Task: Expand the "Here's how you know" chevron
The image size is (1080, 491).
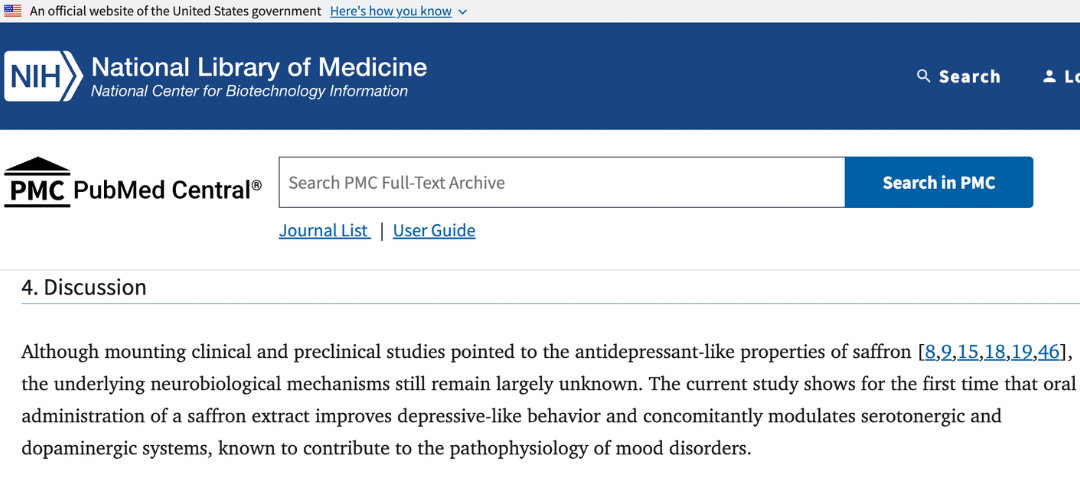Action: coord(462,12)
